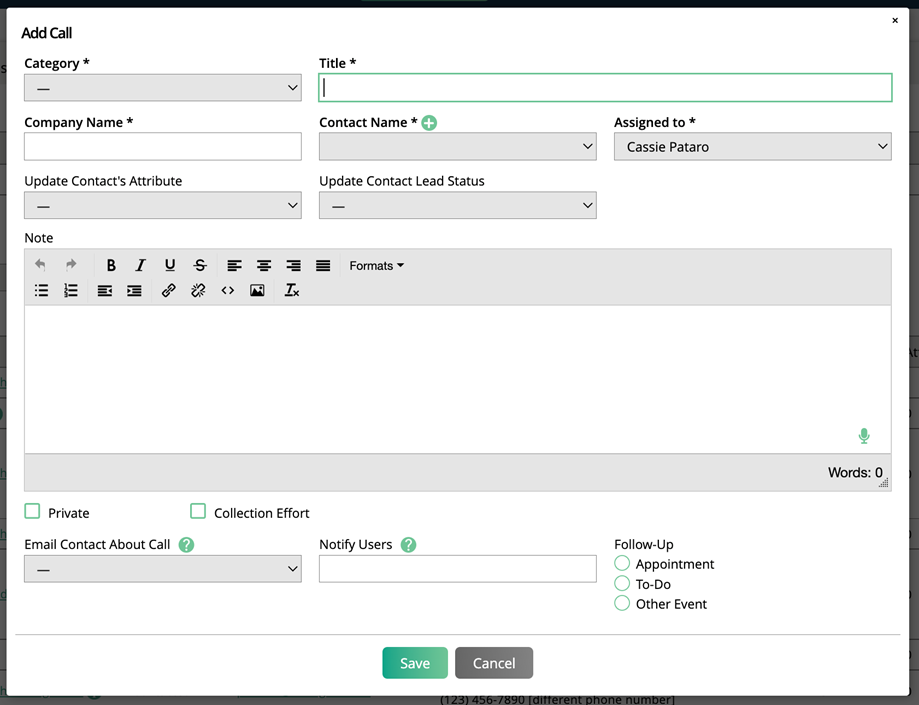The width and height of the screenshot is (919, 705).
Task: Click the strikethrough icon in the editor
Action: point(200,266)
